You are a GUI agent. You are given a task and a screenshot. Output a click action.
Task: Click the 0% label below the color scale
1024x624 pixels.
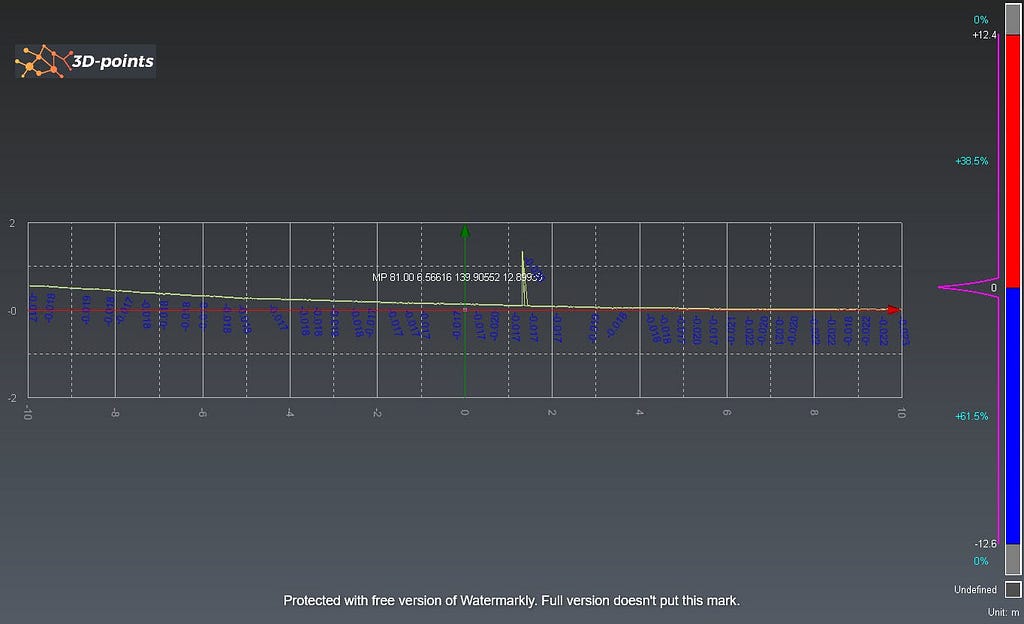pos(981,561)
